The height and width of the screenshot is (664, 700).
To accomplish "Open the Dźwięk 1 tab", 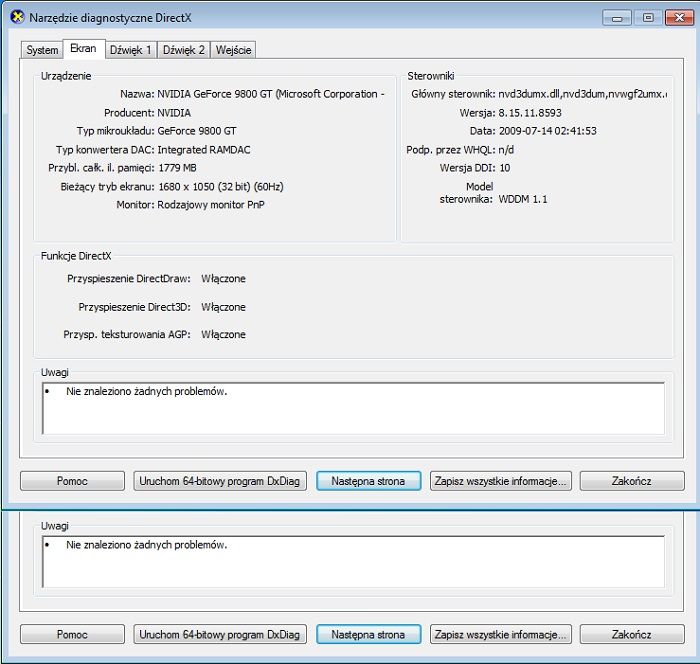I will point(130,50).
